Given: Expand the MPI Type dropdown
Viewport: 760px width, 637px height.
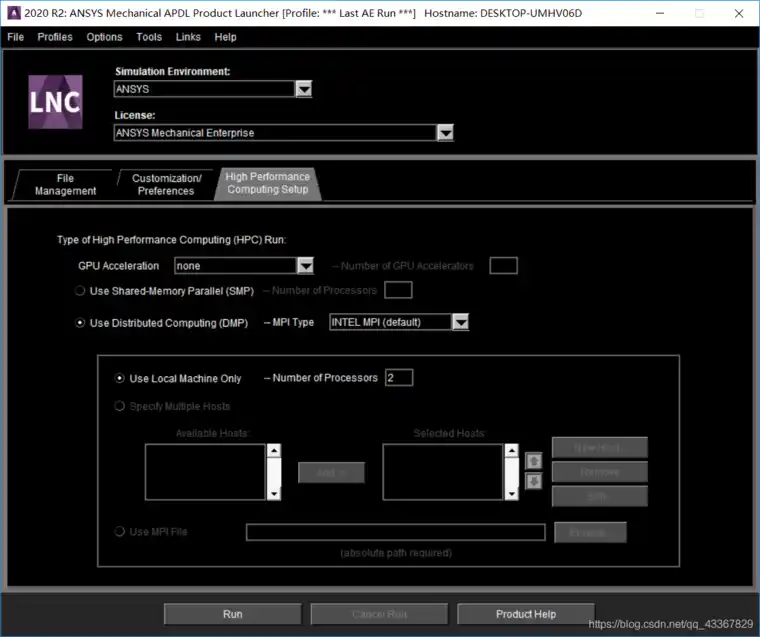Looking at the screenshot, I should (x=460, y=322).
